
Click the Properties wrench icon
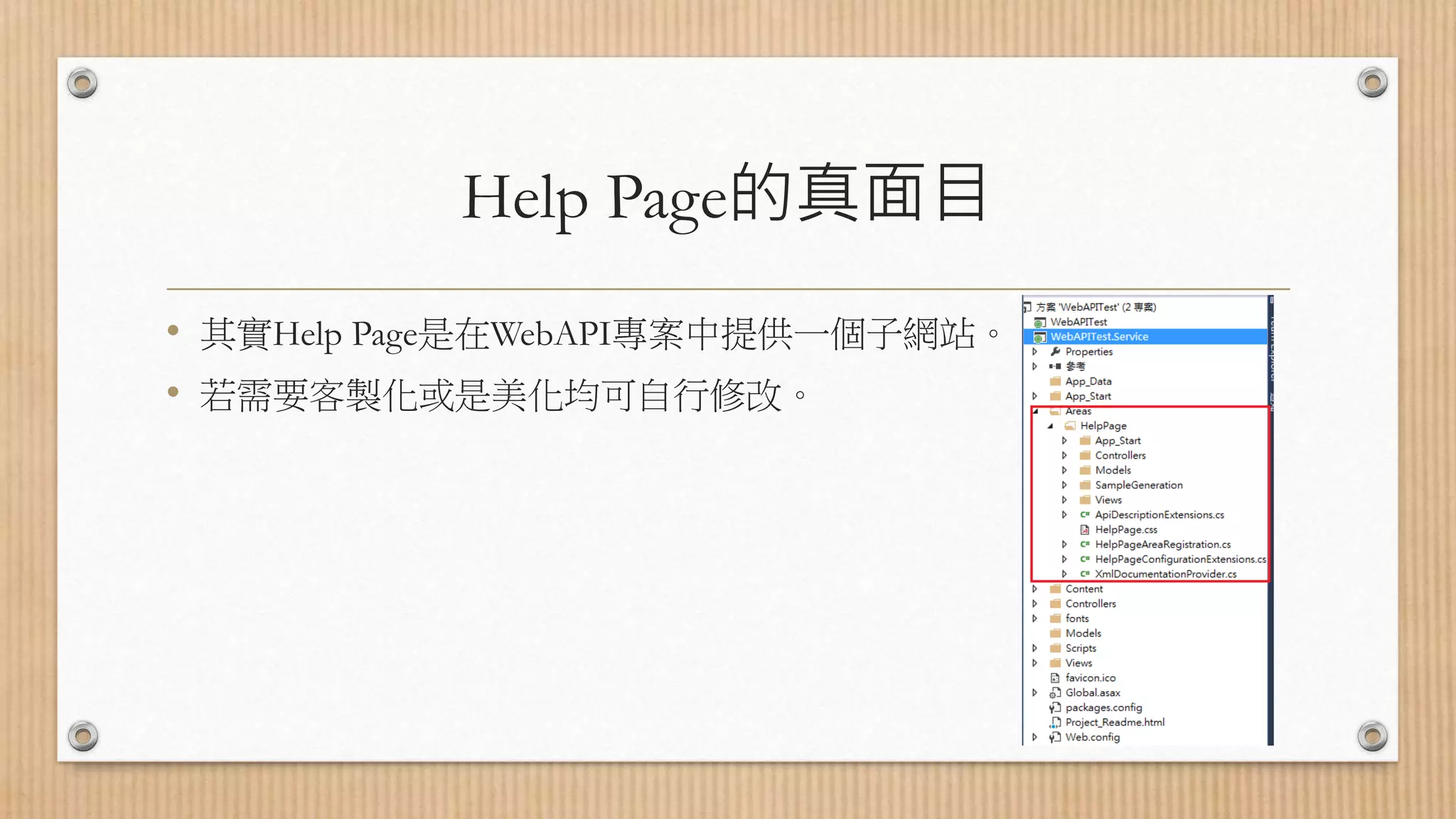[1056, 351]
